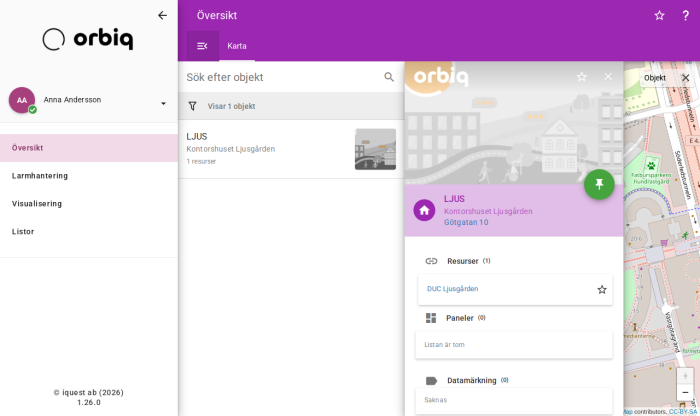Open the Visualisering section
Screen dimensions: 700x416
point(89,204)
